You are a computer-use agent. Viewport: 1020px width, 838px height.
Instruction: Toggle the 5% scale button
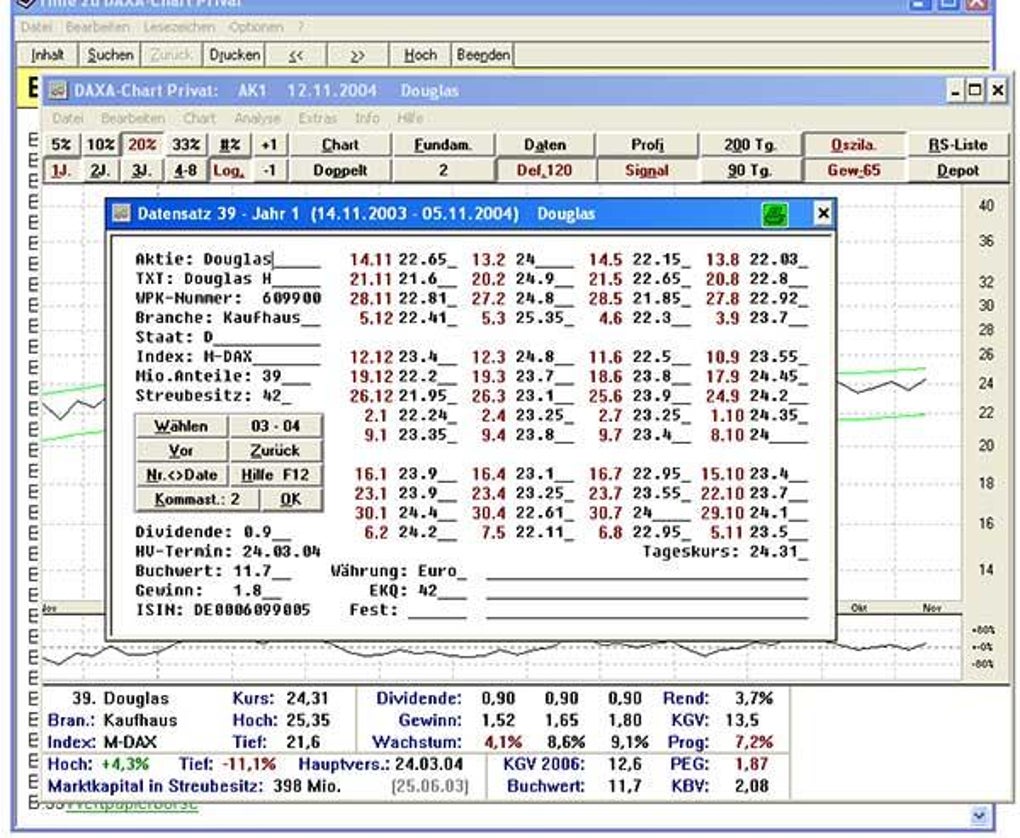[x=62, y=144]
